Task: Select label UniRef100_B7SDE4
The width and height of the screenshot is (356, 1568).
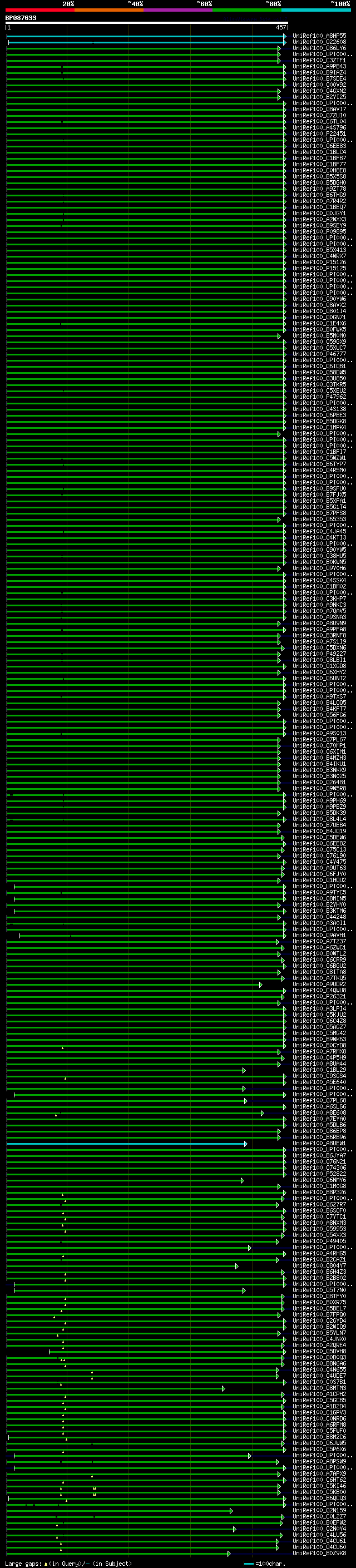Action: [319, 78]
